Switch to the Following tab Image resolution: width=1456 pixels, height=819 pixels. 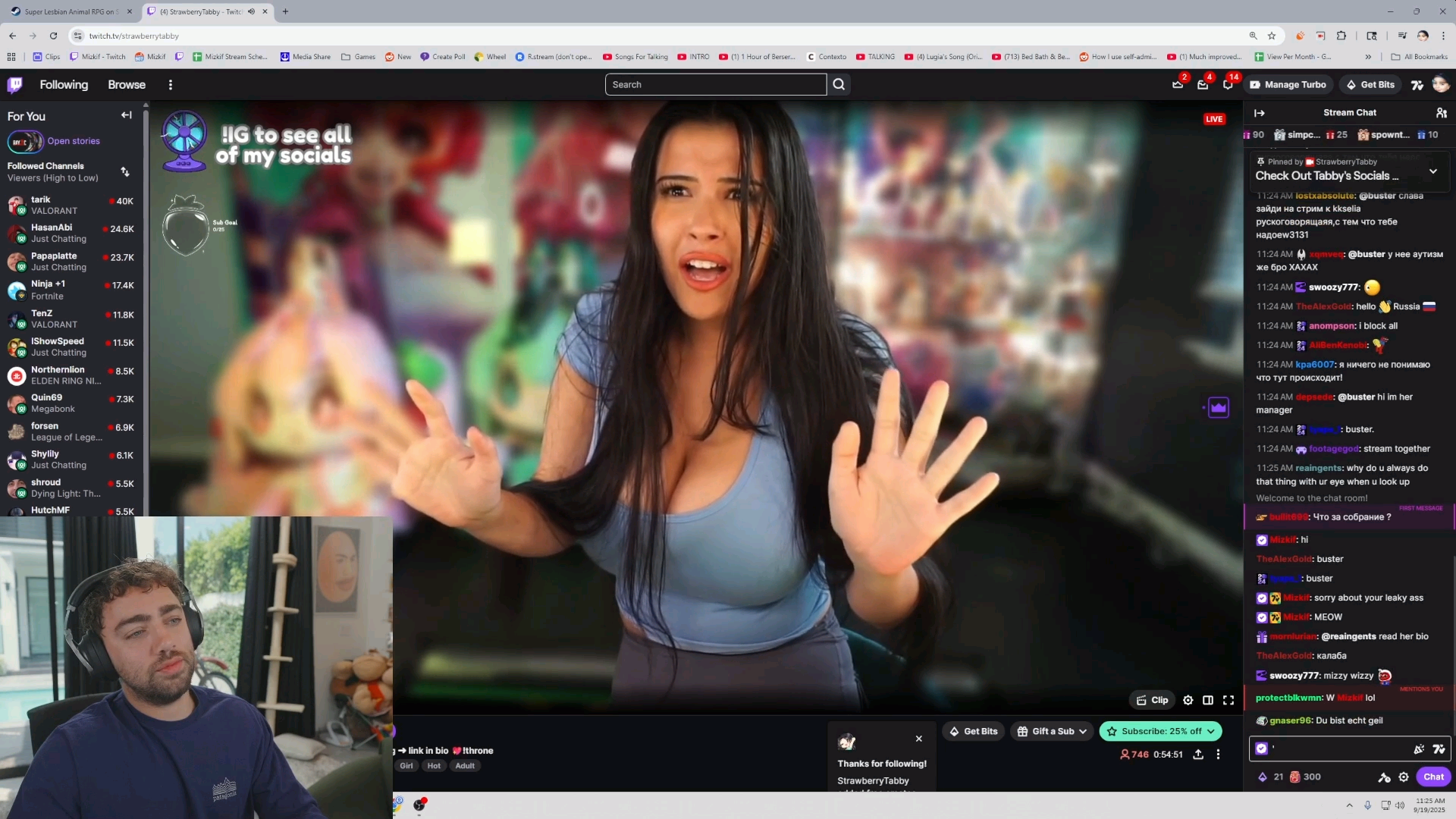pos(64,85)
